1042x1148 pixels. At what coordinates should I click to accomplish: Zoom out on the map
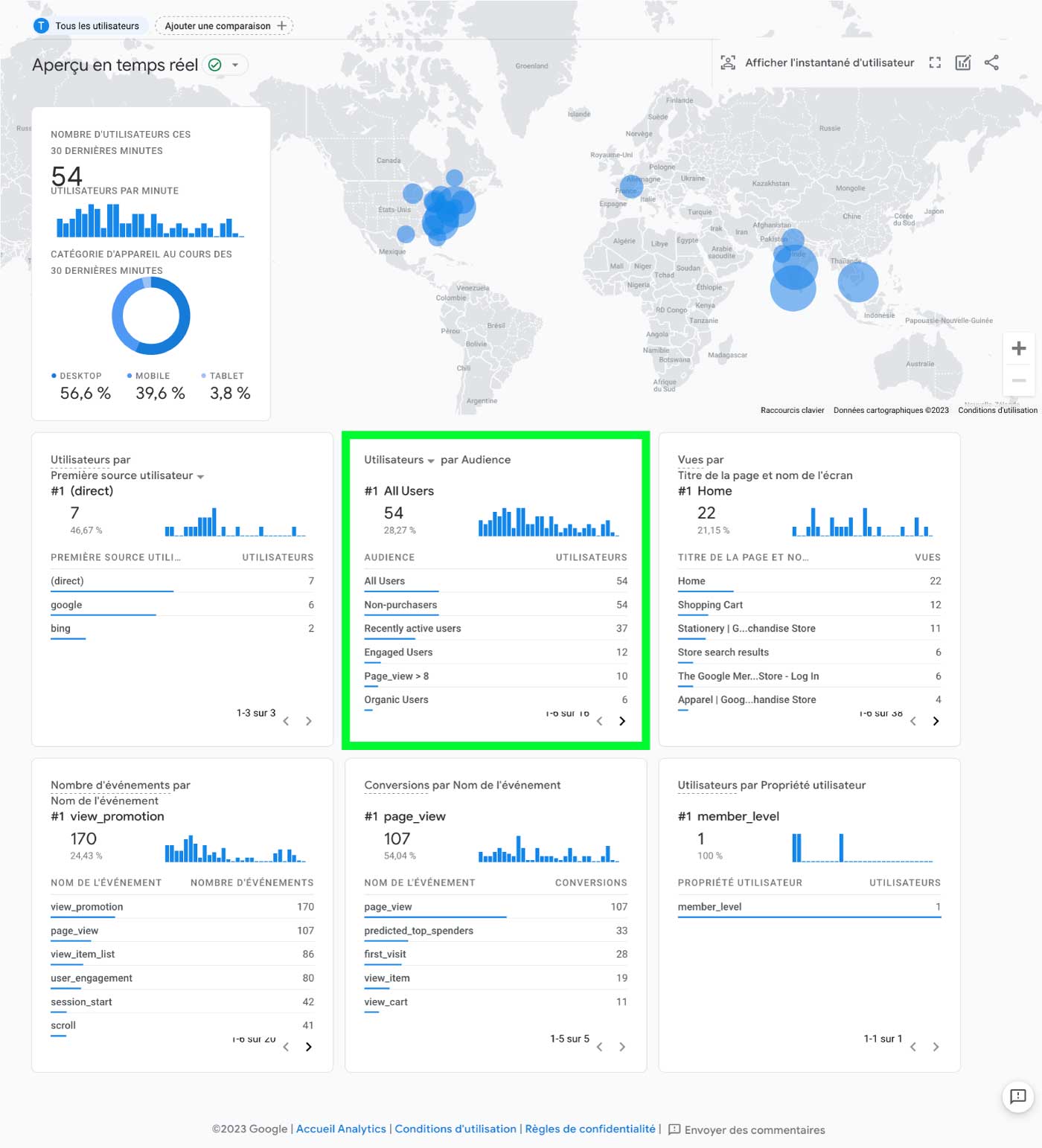click(1019, 380)
